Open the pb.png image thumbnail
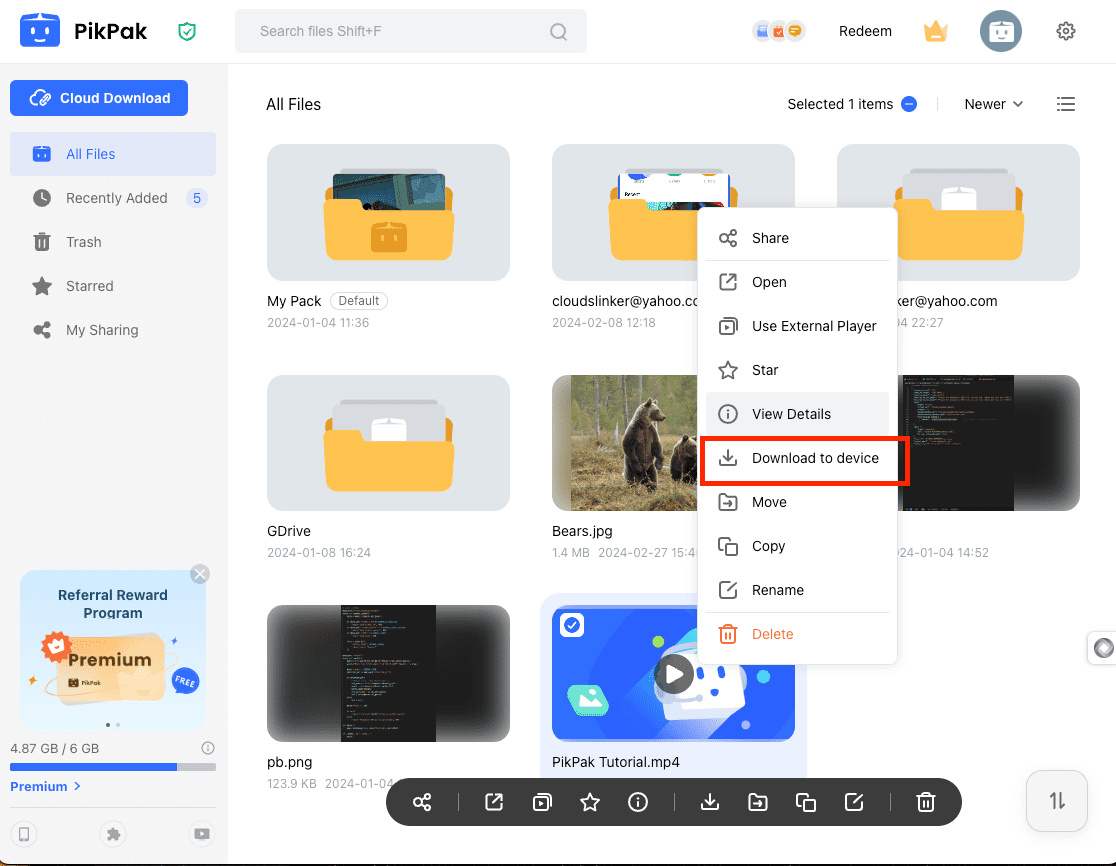The width and height of the screenshot is (1116, 866). 389,673
